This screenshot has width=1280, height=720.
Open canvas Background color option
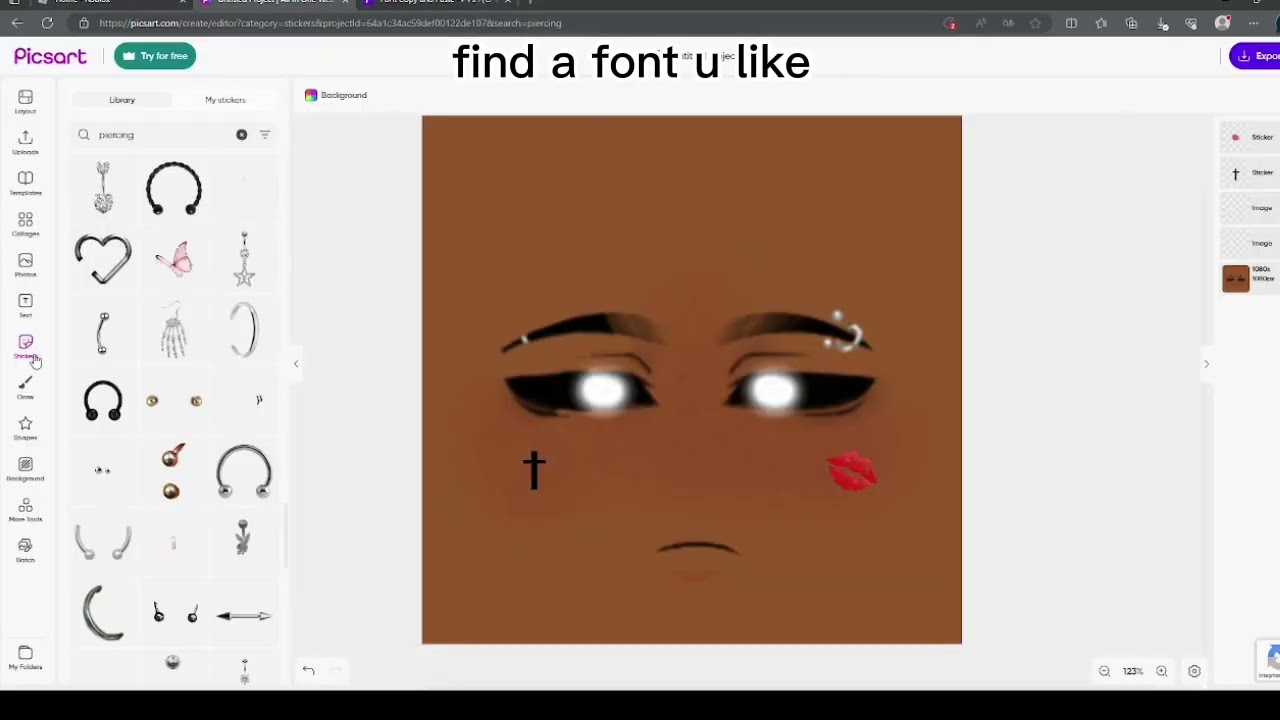coord(336,95)
